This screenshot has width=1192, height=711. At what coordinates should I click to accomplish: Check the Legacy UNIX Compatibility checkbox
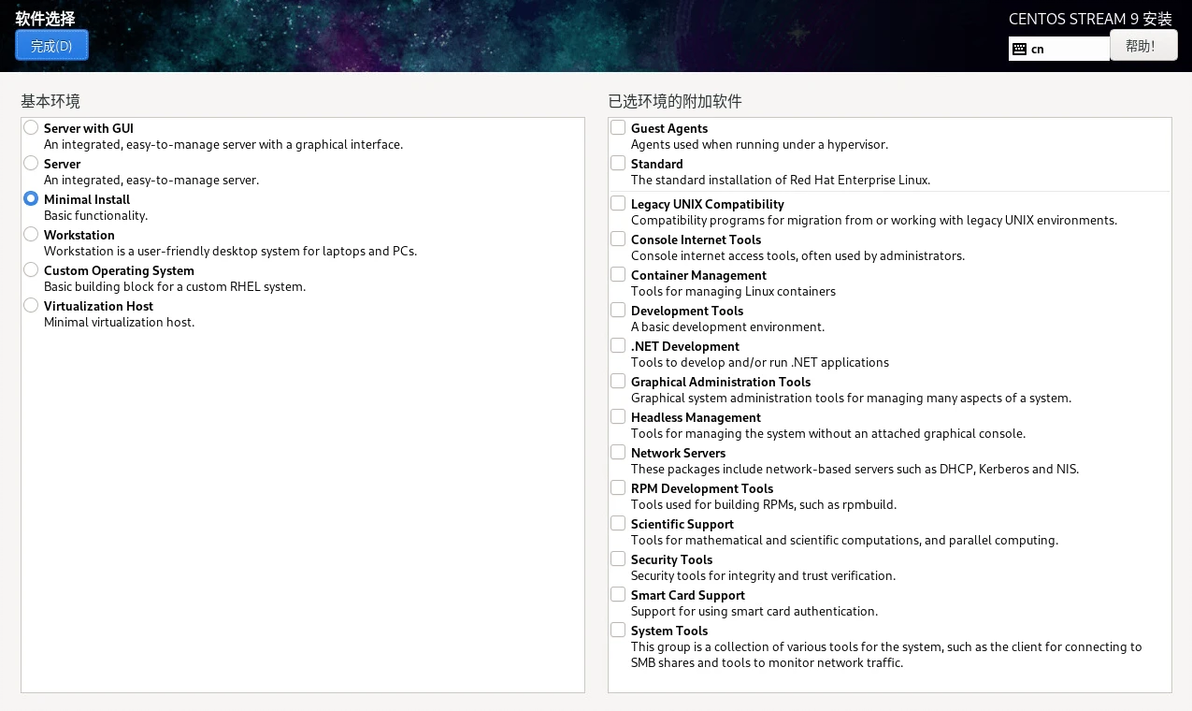(x=618, y=203)
